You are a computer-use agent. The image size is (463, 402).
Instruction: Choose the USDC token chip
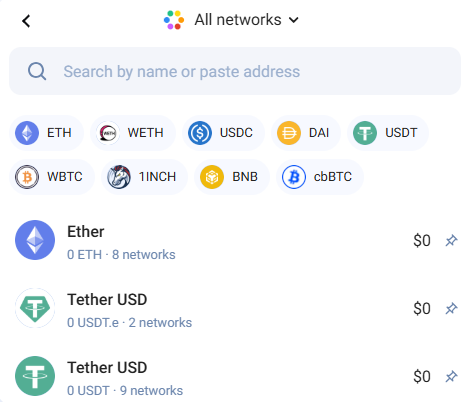[x=223, y=133]
